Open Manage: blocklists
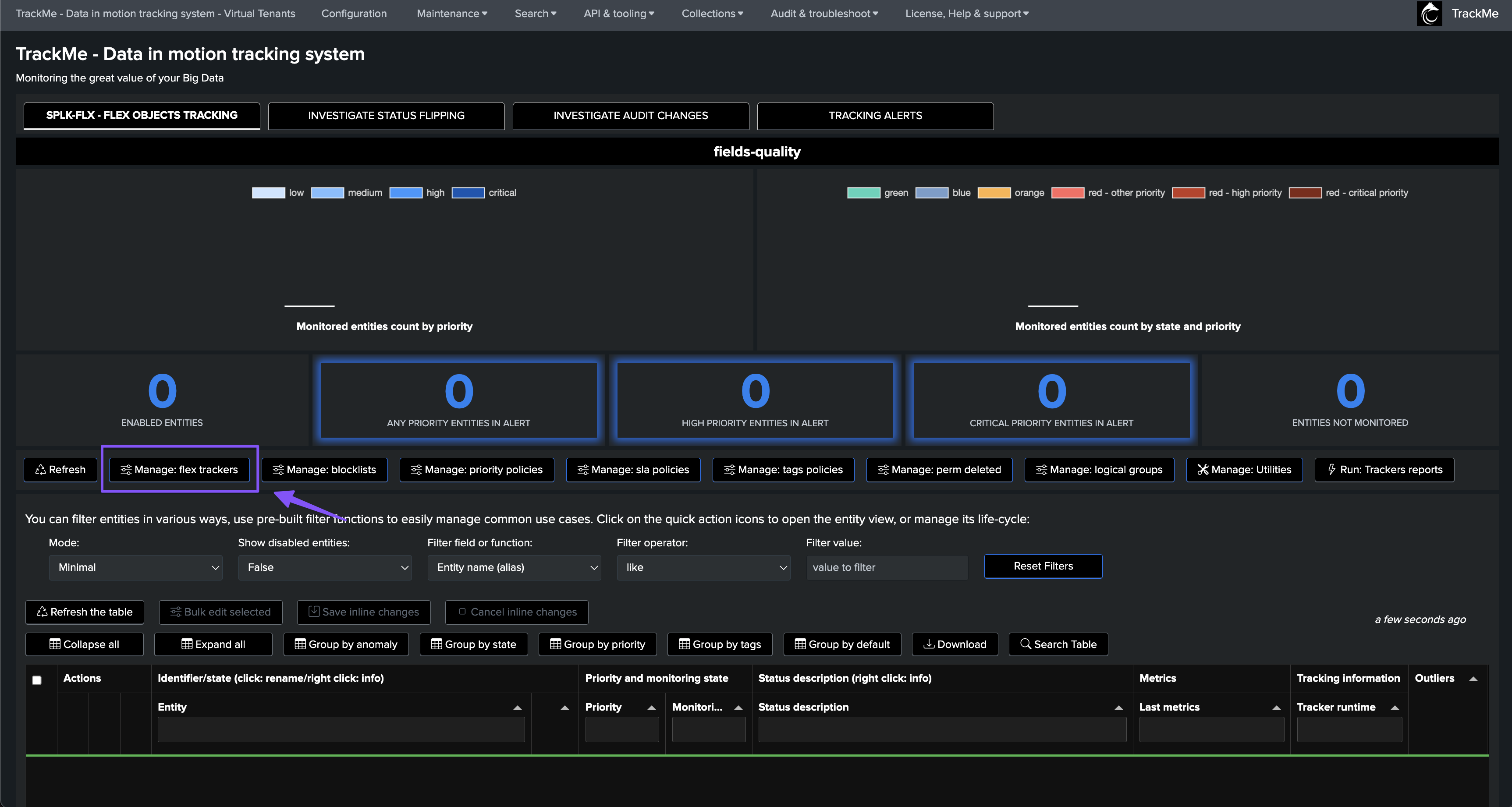This screenshot has height=807, width=1512. pyautogui.click(x=325, y=470)
